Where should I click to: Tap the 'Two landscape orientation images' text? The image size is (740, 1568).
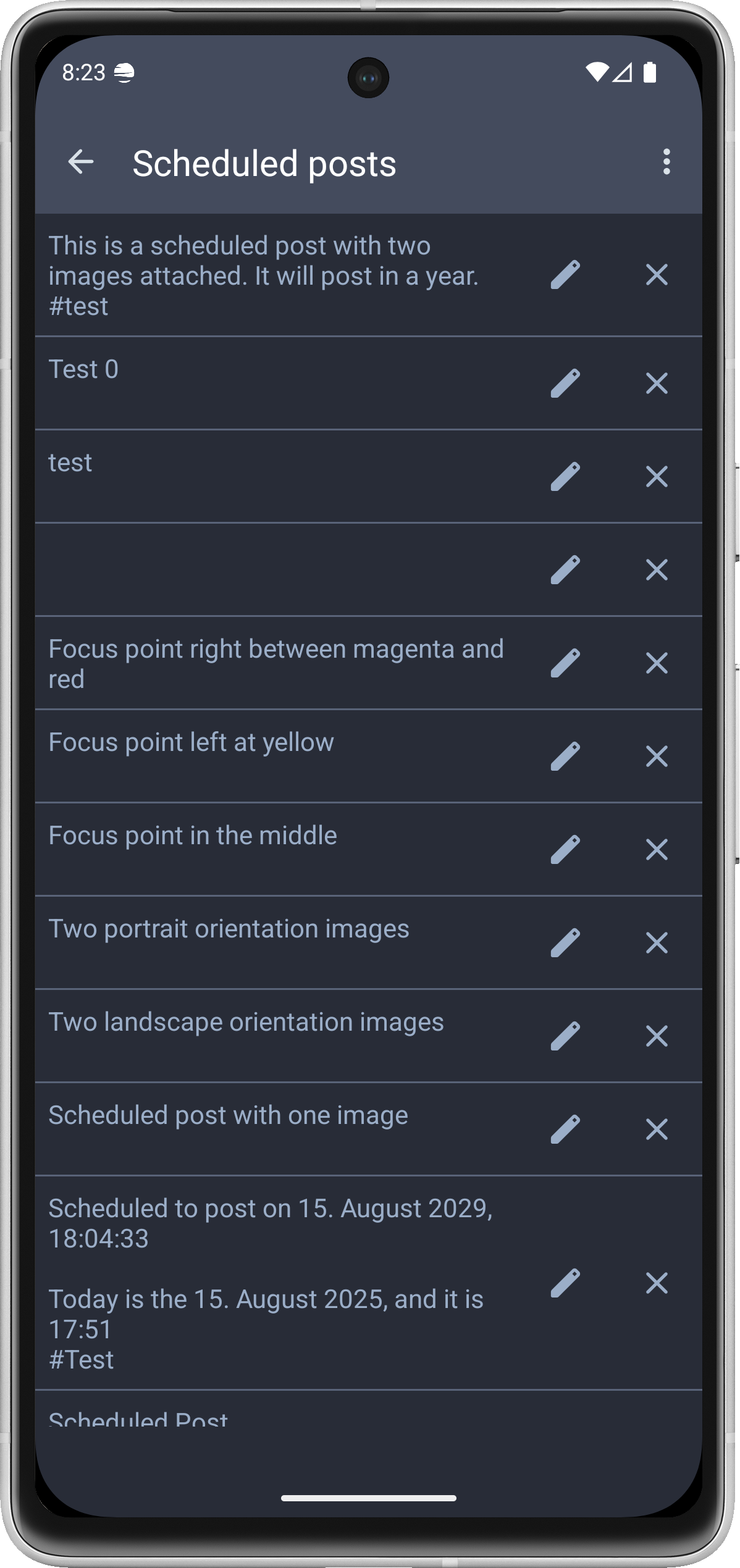(x=246, y=1022)
